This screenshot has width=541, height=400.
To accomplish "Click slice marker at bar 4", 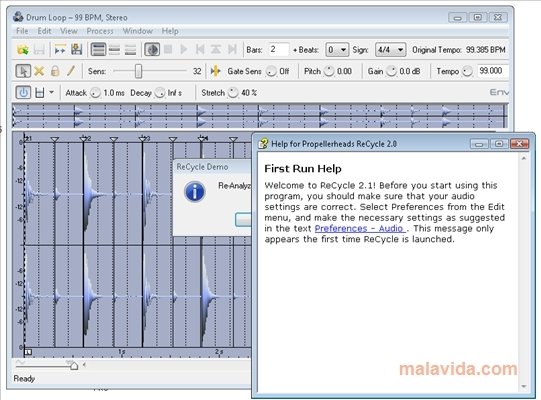I will coord(202,139).
